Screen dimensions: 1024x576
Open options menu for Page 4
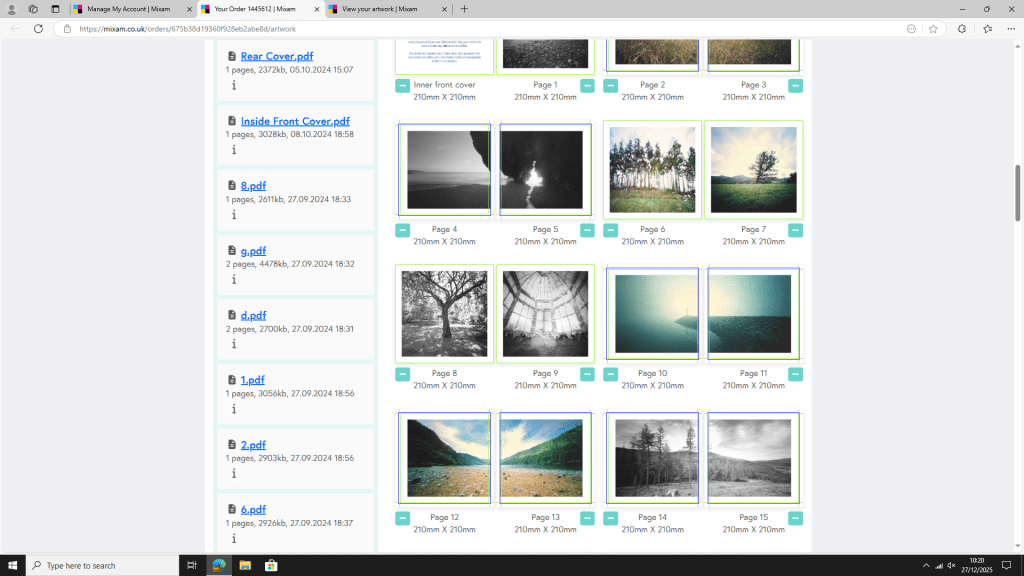pos(402,230)
